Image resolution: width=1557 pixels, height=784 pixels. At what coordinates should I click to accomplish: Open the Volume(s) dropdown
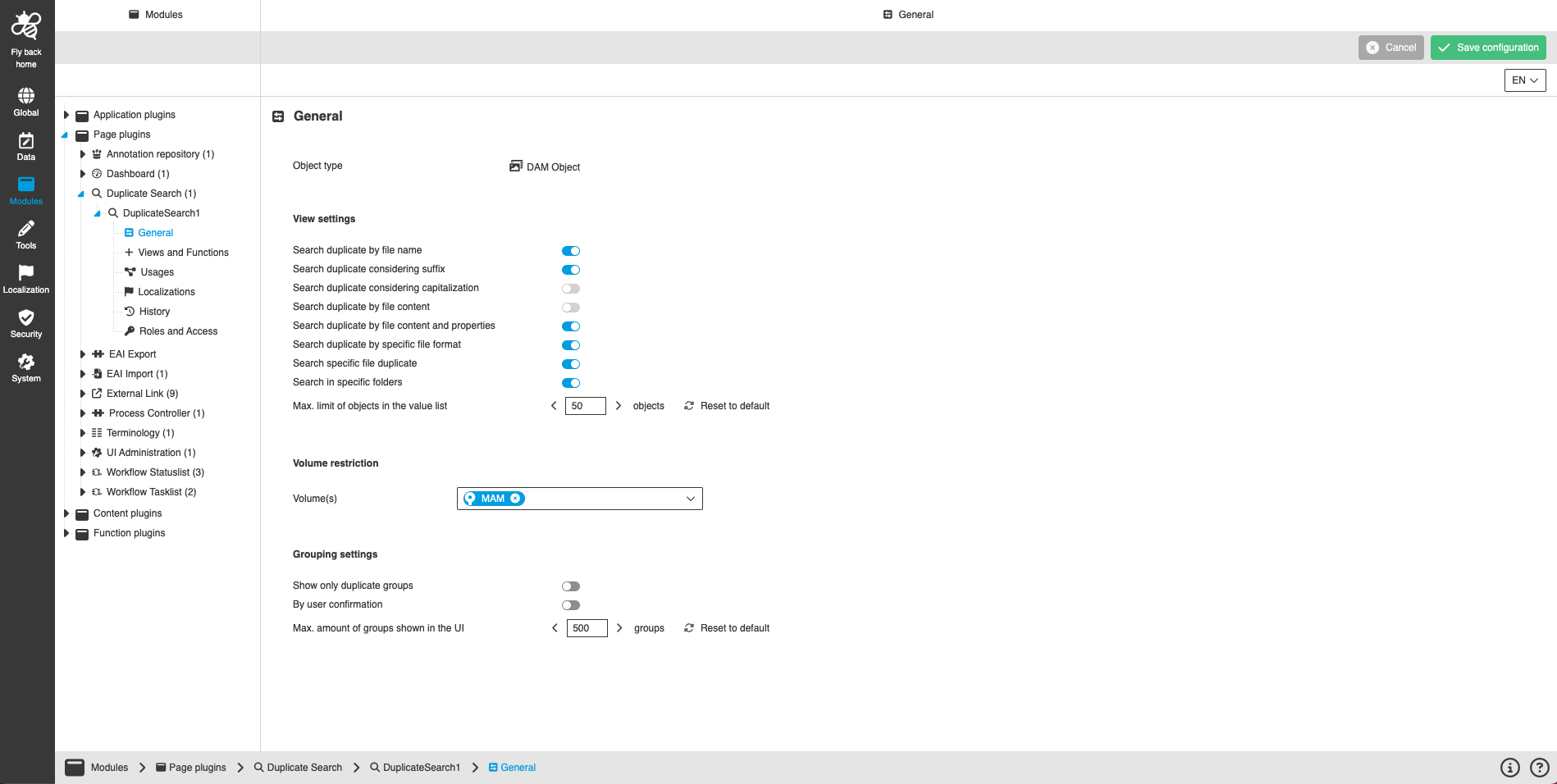pos(691,498)
